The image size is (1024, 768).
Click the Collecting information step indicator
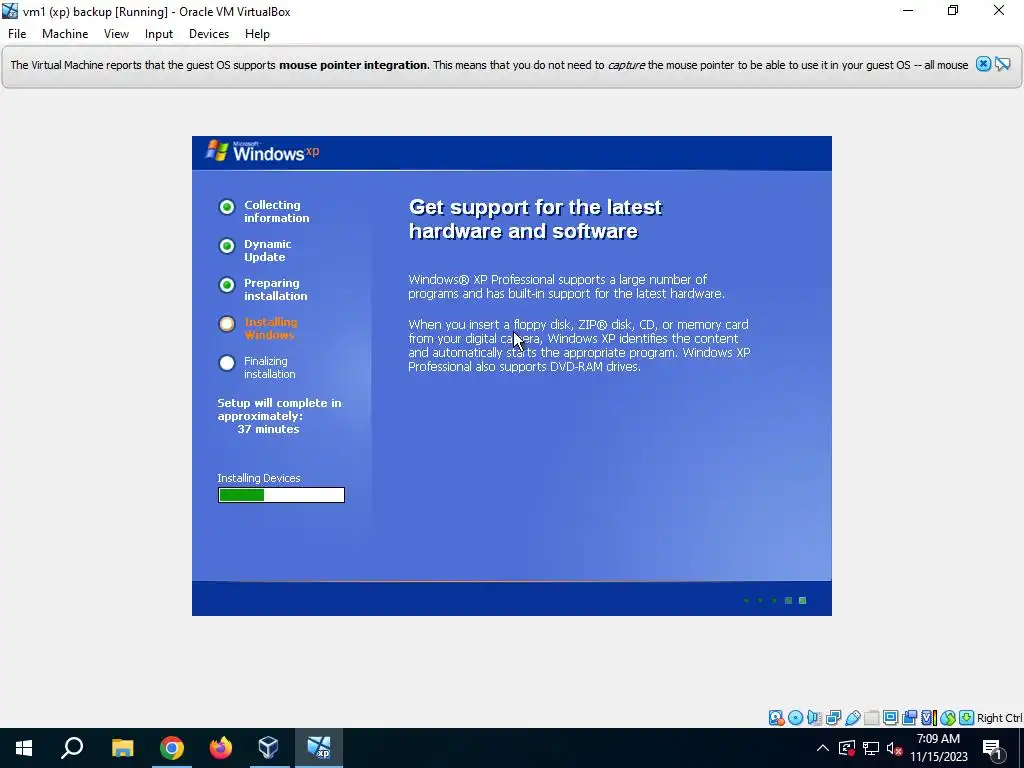click(x=227, y=206)
